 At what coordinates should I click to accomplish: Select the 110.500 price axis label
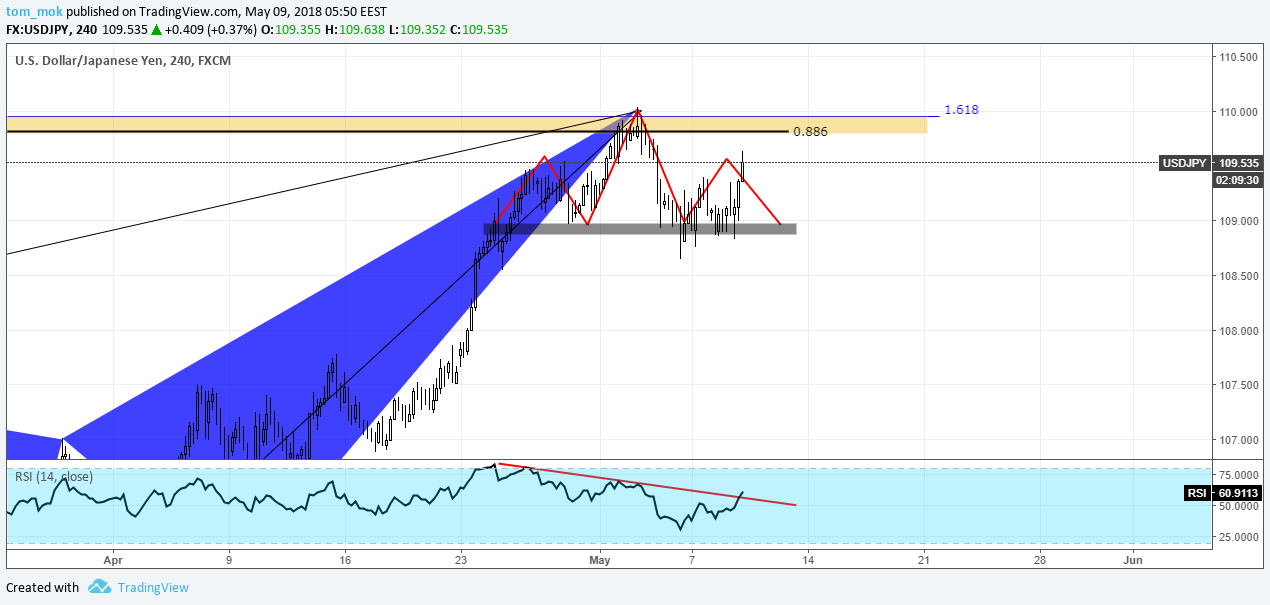click(x=1238, y=57)
